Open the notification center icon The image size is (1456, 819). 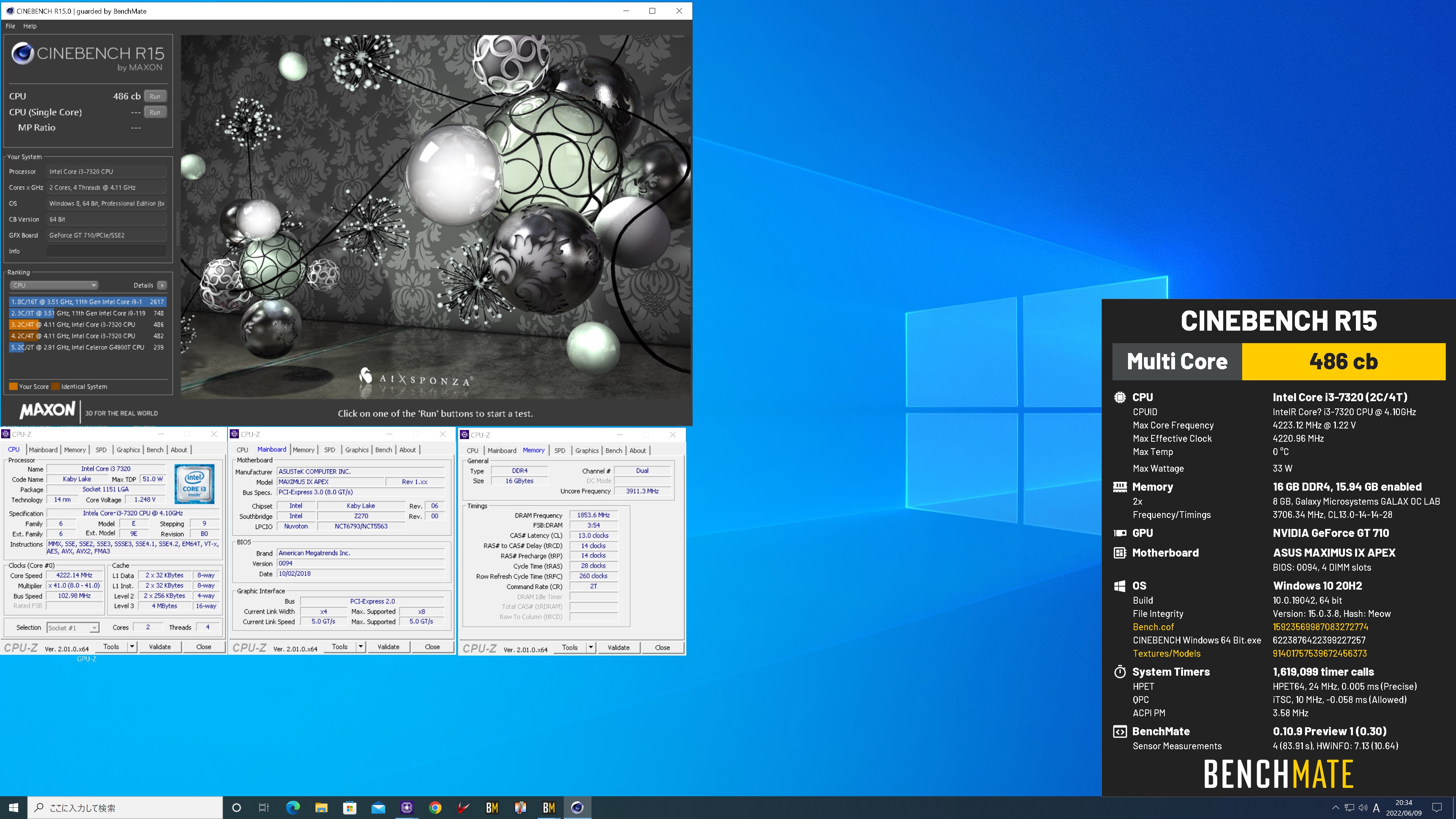point(1437,808)
